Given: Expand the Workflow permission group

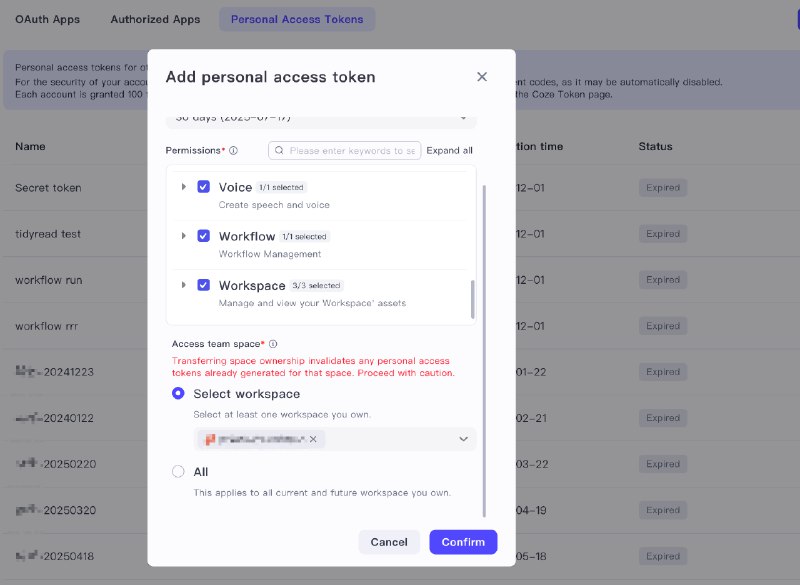Looking at the screenshot, I should [x=184, y=236].
